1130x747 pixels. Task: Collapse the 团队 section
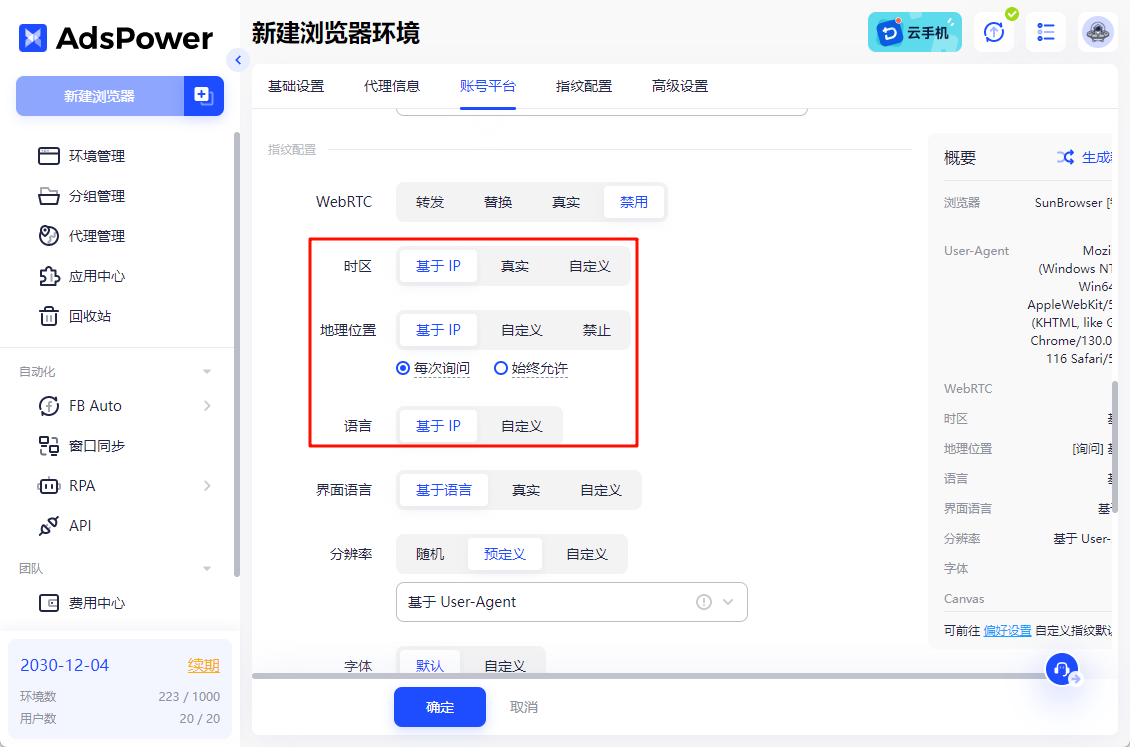point(207,568)
